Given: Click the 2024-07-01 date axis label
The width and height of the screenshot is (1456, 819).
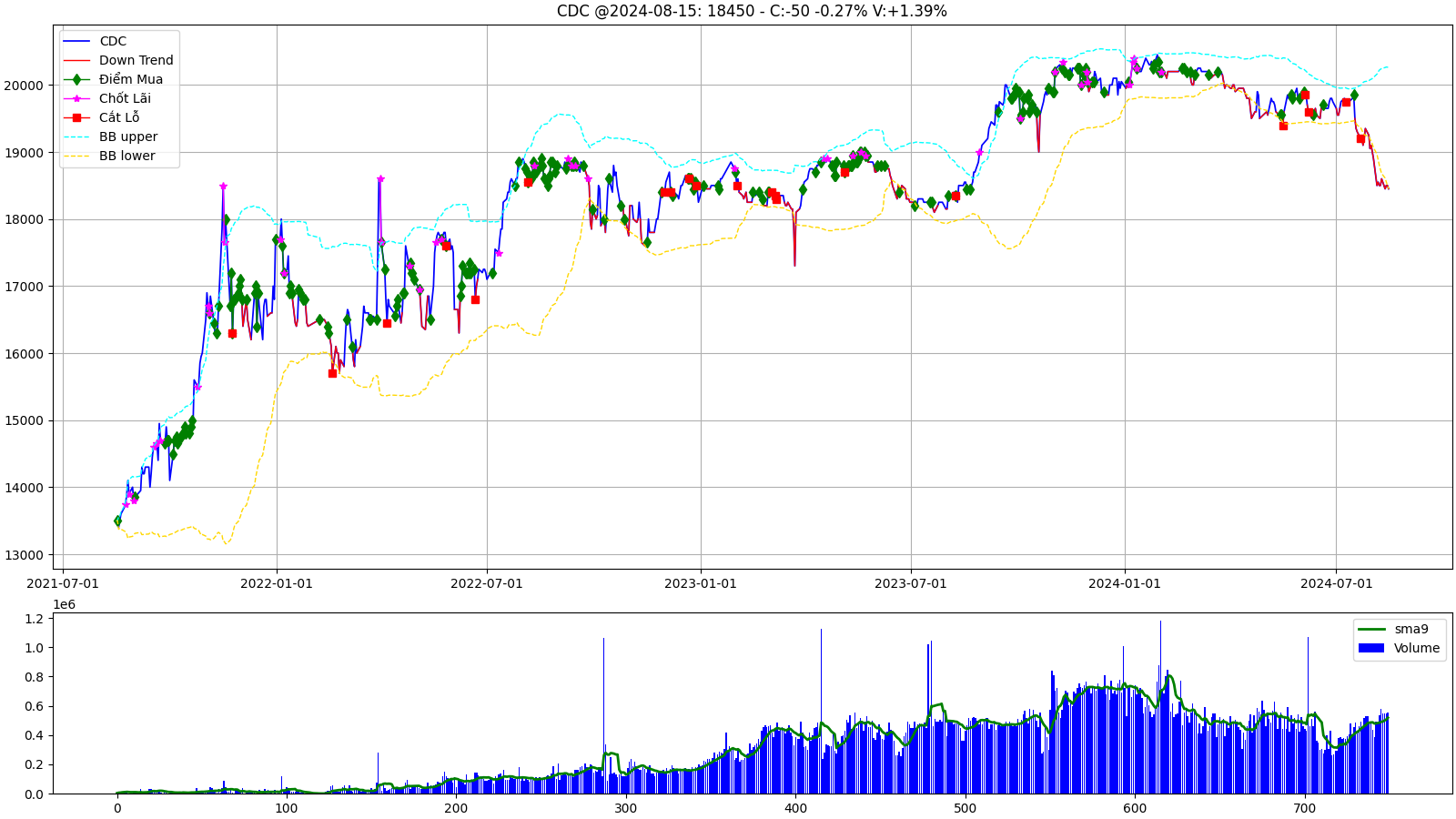Looking at the screenshot, I should coord(1336,583).
